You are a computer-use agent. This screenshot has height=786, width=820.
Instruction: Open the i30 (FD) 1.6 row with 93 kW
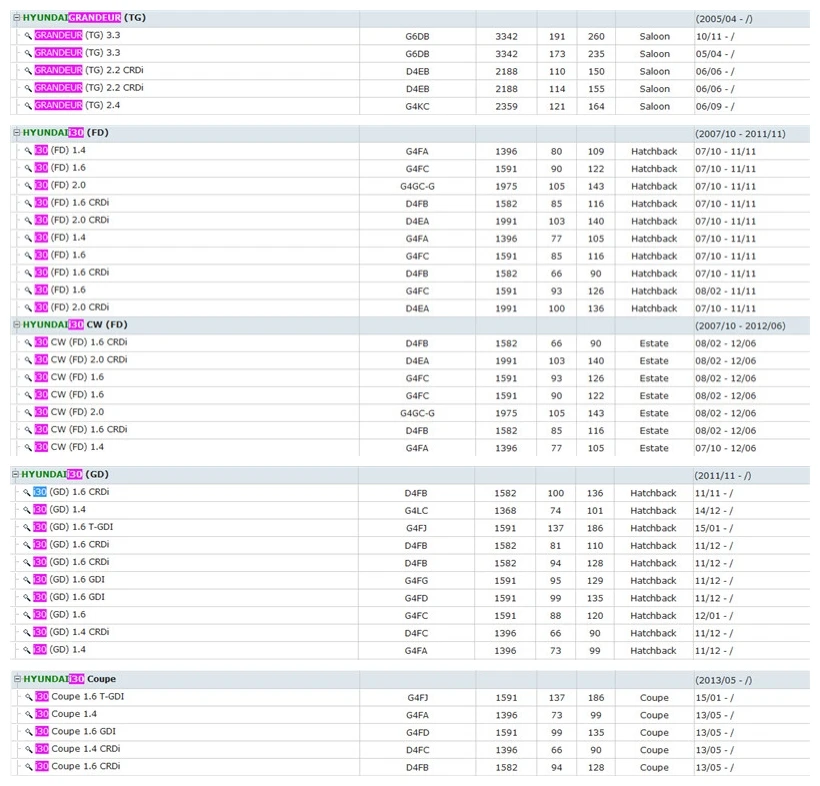click(60, 290)
